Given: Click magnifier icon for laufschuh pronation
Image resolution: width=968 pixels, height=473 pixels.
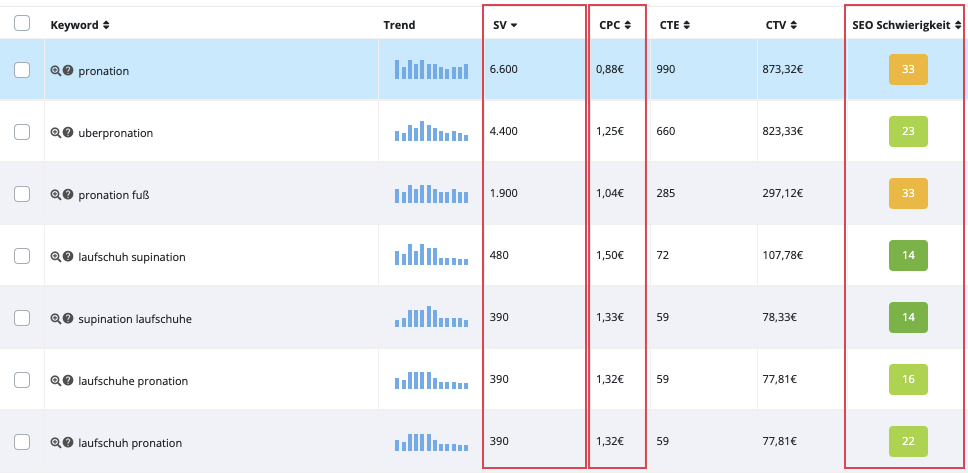Looking at the screenshot, I should tap(56, 443).
